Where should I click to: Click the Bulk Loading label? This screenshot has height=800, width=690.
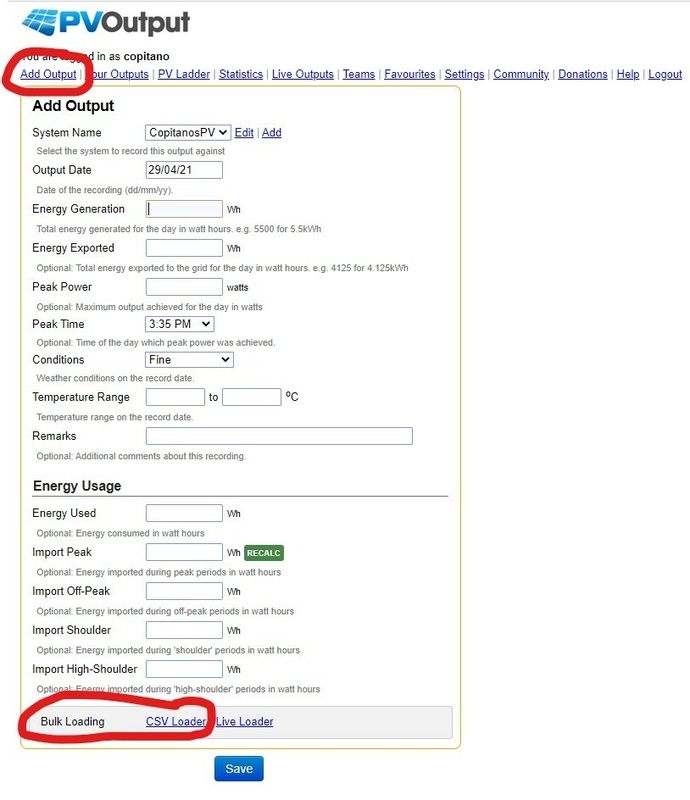(72, 721)
